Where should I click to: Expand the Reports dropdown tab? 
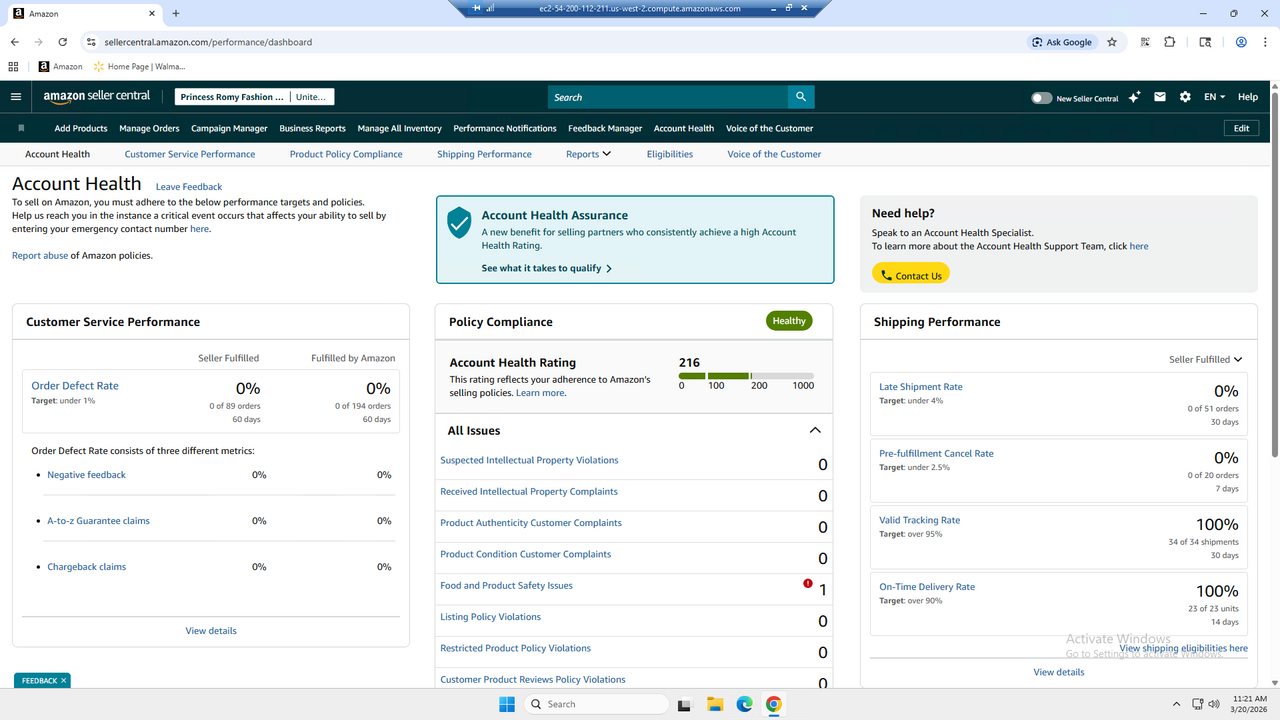pos(588,154)
